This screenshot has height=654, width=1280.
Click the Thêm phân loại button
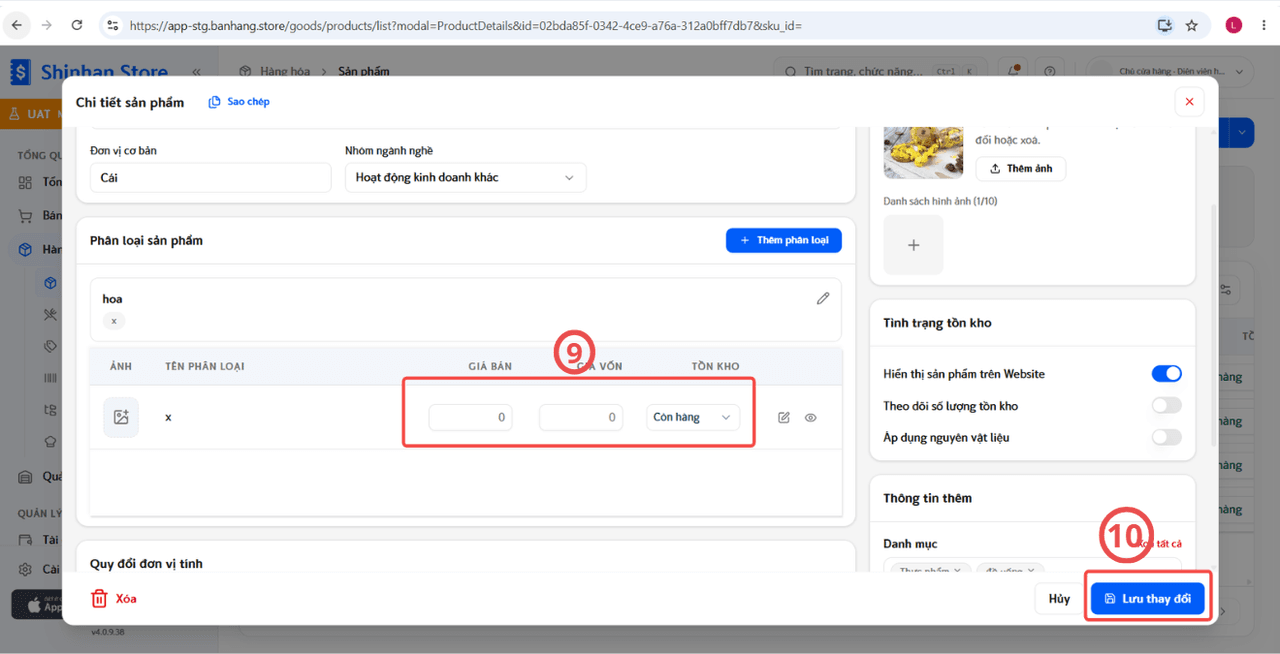tap(784, 240)
